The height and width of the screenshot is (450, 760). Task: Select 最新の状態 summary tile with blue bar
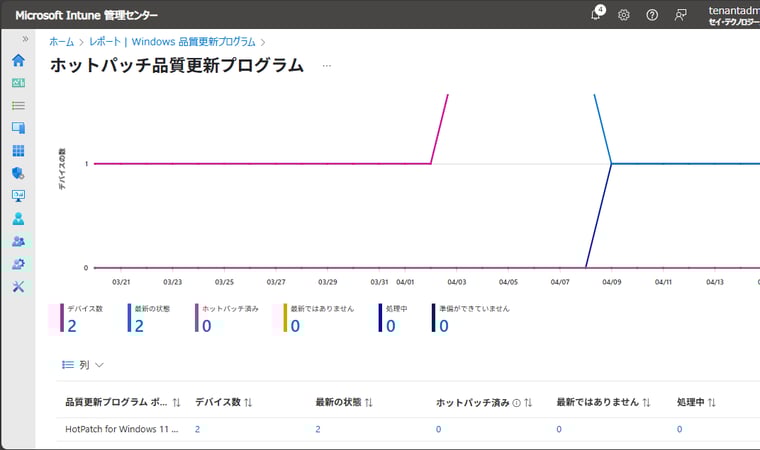coord(148,319)
